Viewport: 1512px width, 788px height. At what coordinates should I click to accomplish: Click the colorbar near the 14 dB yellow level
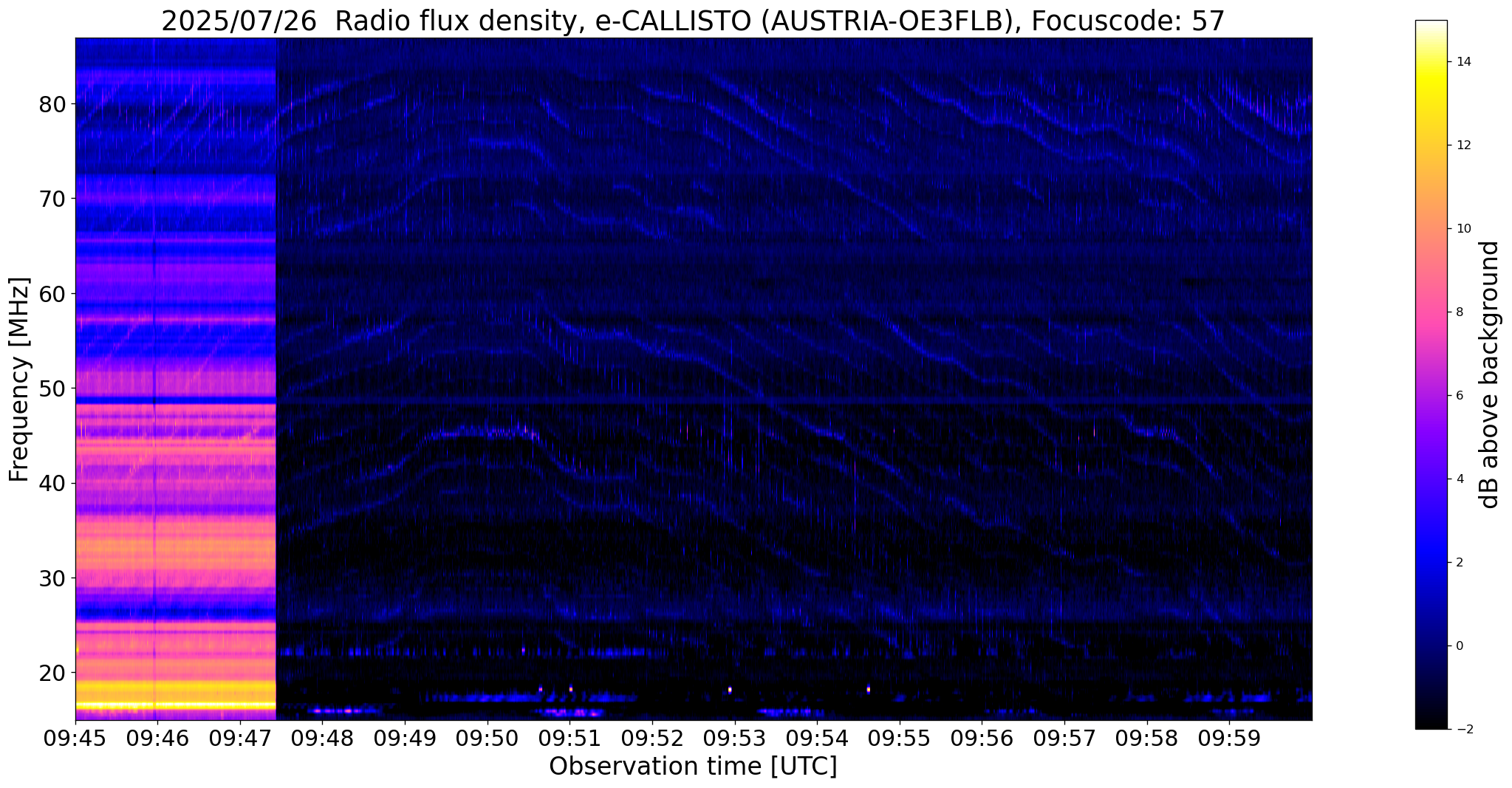tap(1431, 62)
